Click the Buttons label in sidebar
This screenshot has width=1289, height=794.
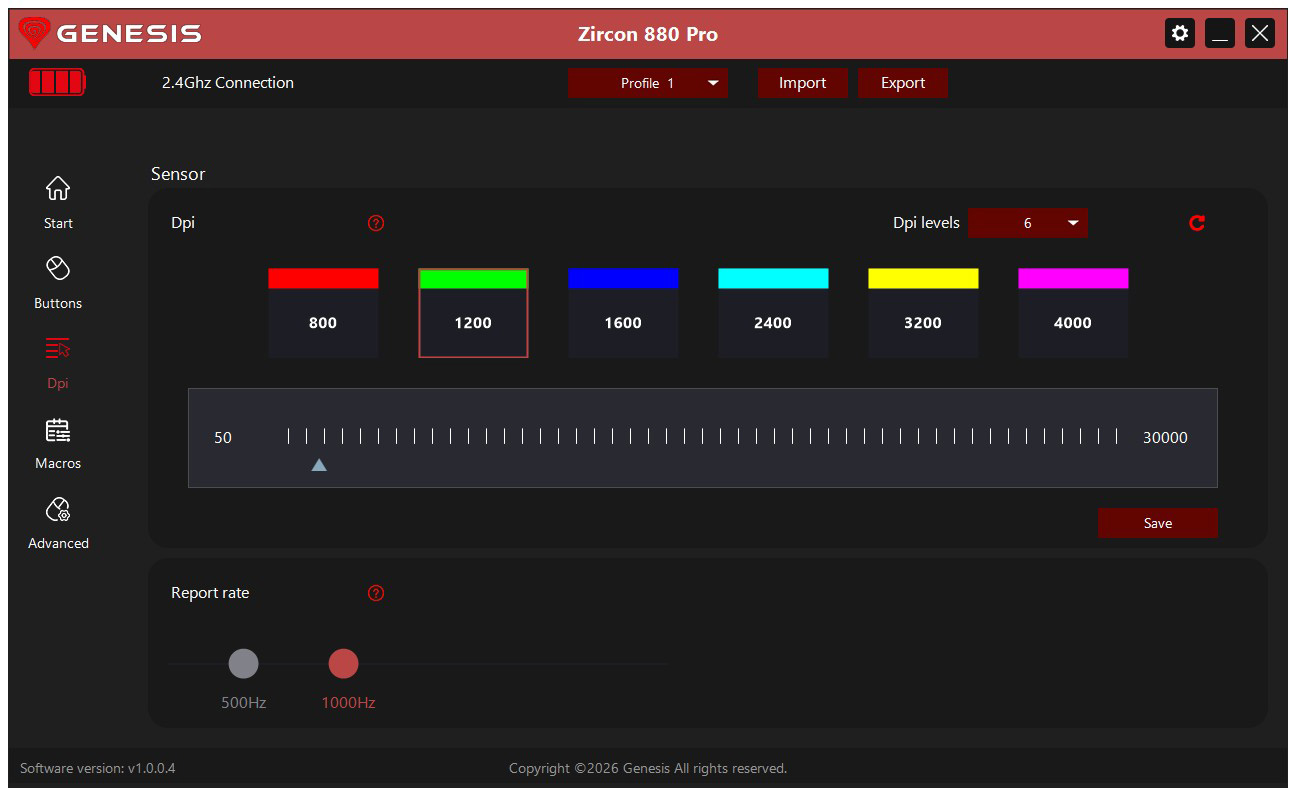point(58,303)
